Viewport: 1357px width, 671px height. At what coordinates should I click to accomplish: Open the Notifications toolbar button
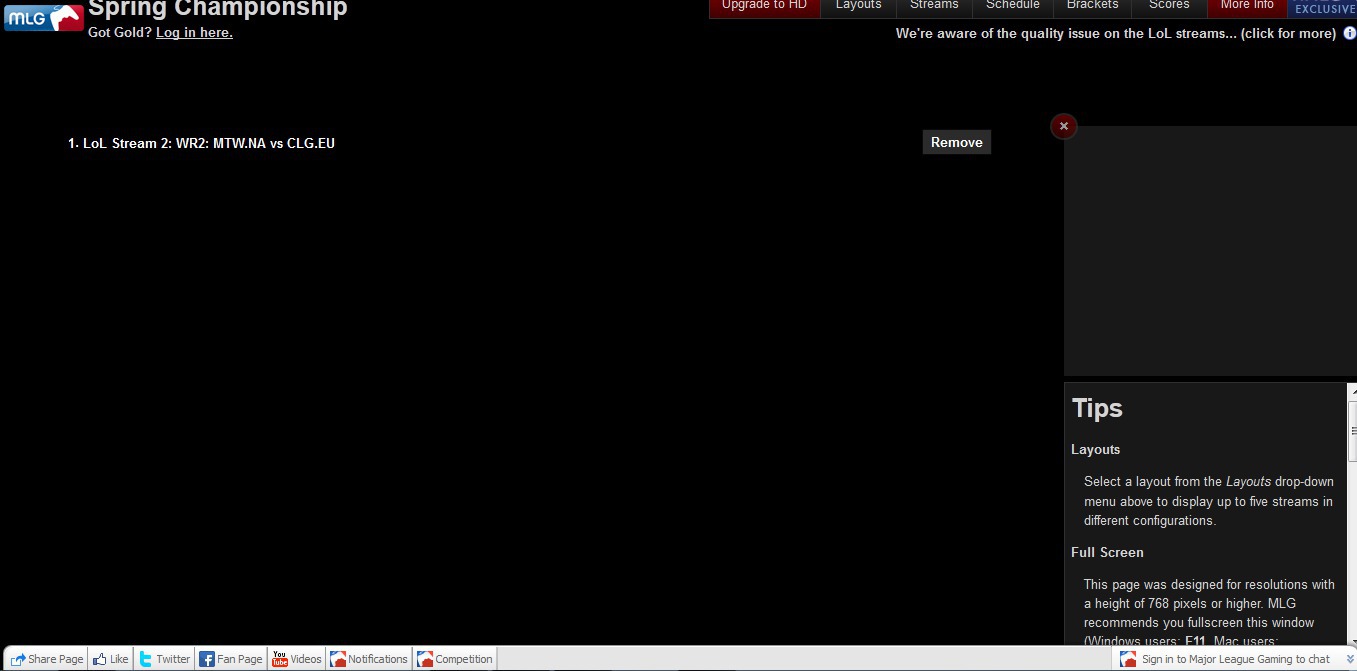point(369,659)
